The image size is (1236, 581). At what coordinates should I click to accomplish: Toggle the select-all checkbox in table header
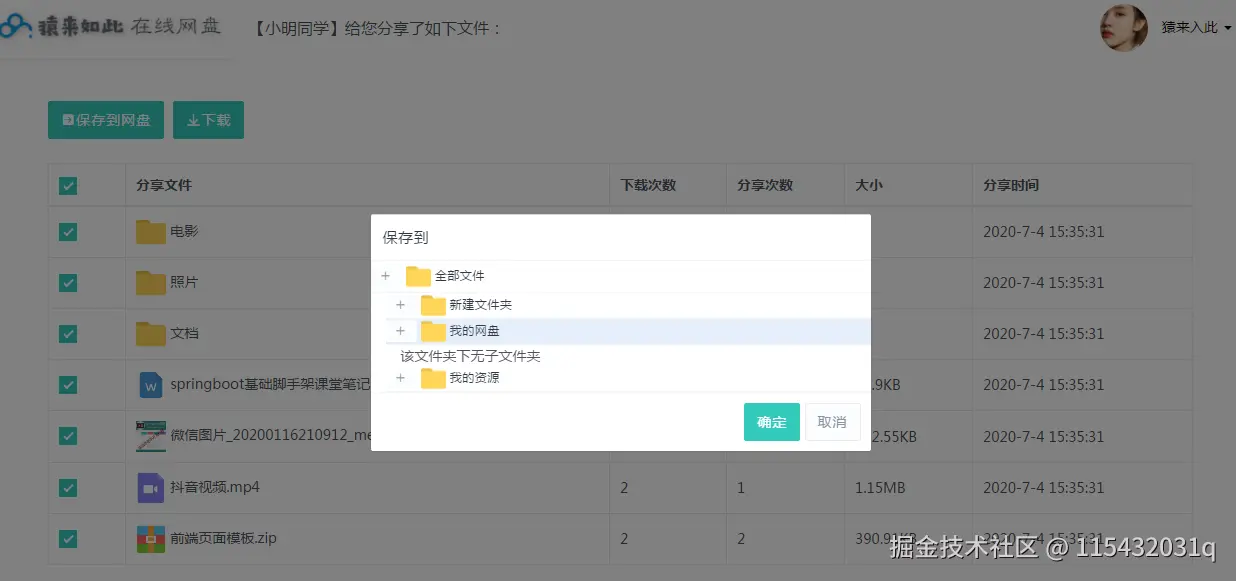click(68, 186)
